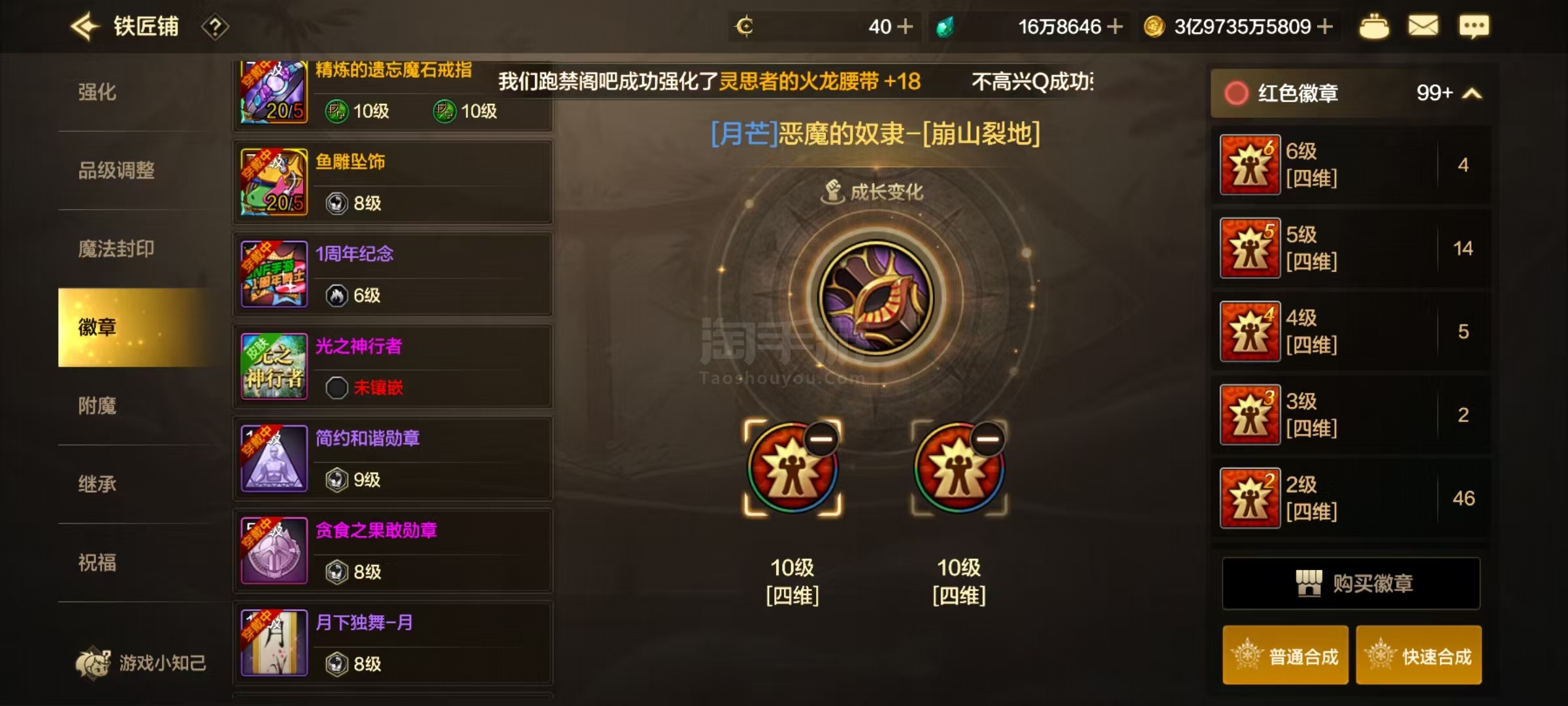Screen dimensions: 1568x706
Task: Select the 6级 red emblem icon
Action: 1250,165
